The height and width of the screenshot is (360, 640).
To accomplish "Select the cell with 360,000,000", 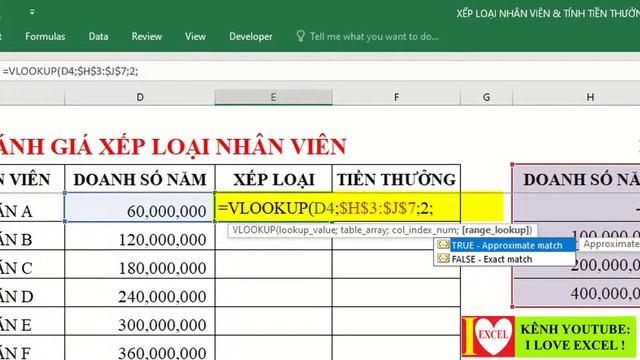I will [140, 348].
